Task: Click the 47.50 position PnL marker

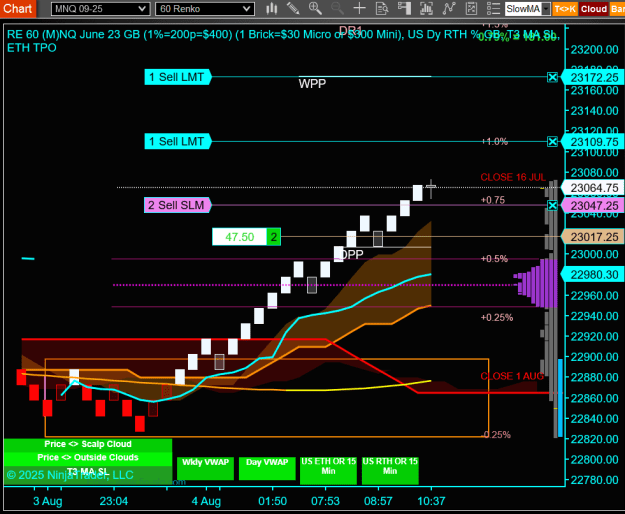Action: [240, 237]
